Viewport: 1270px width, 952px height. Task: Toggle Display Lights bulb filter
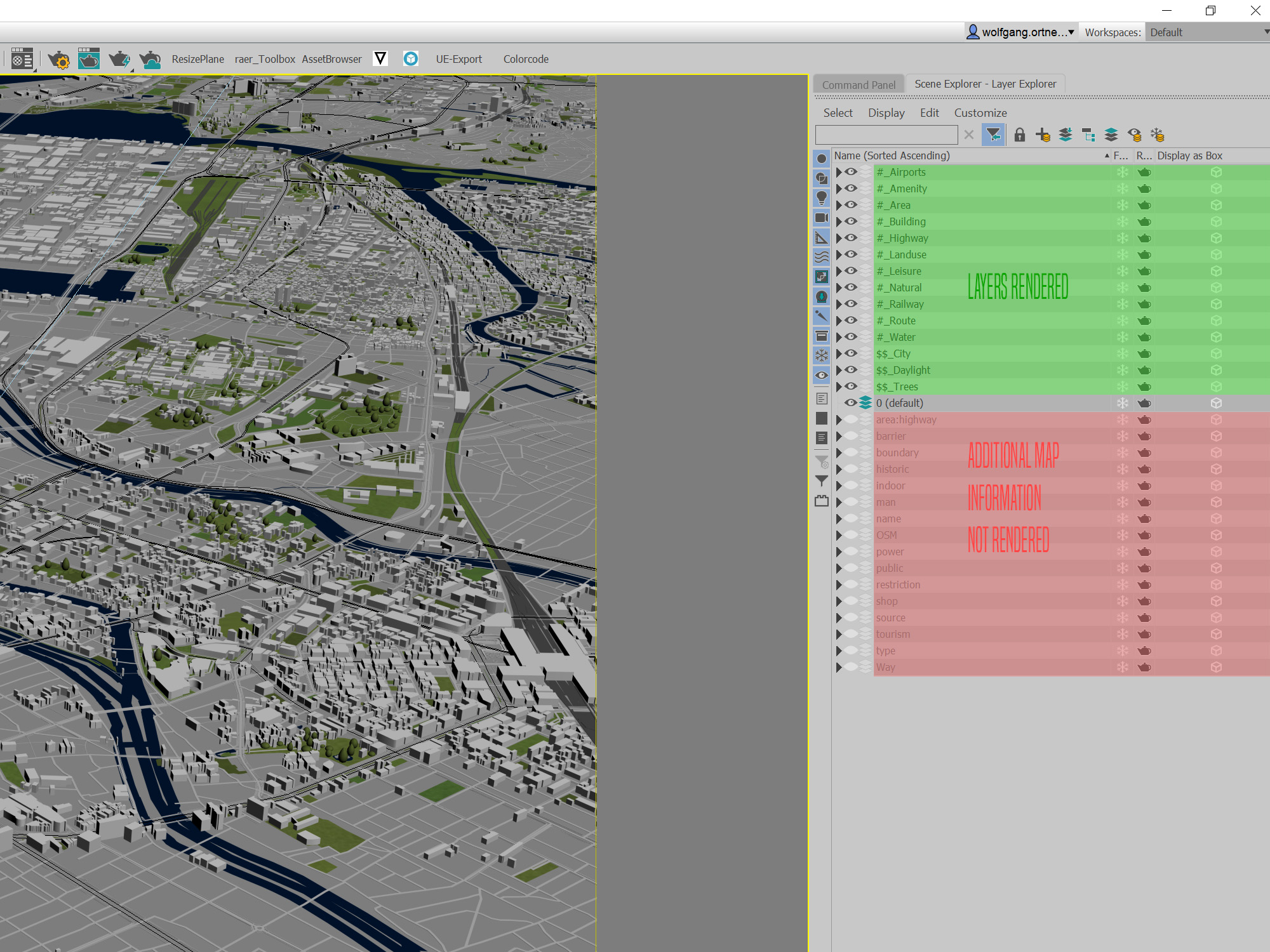point(822,198)
